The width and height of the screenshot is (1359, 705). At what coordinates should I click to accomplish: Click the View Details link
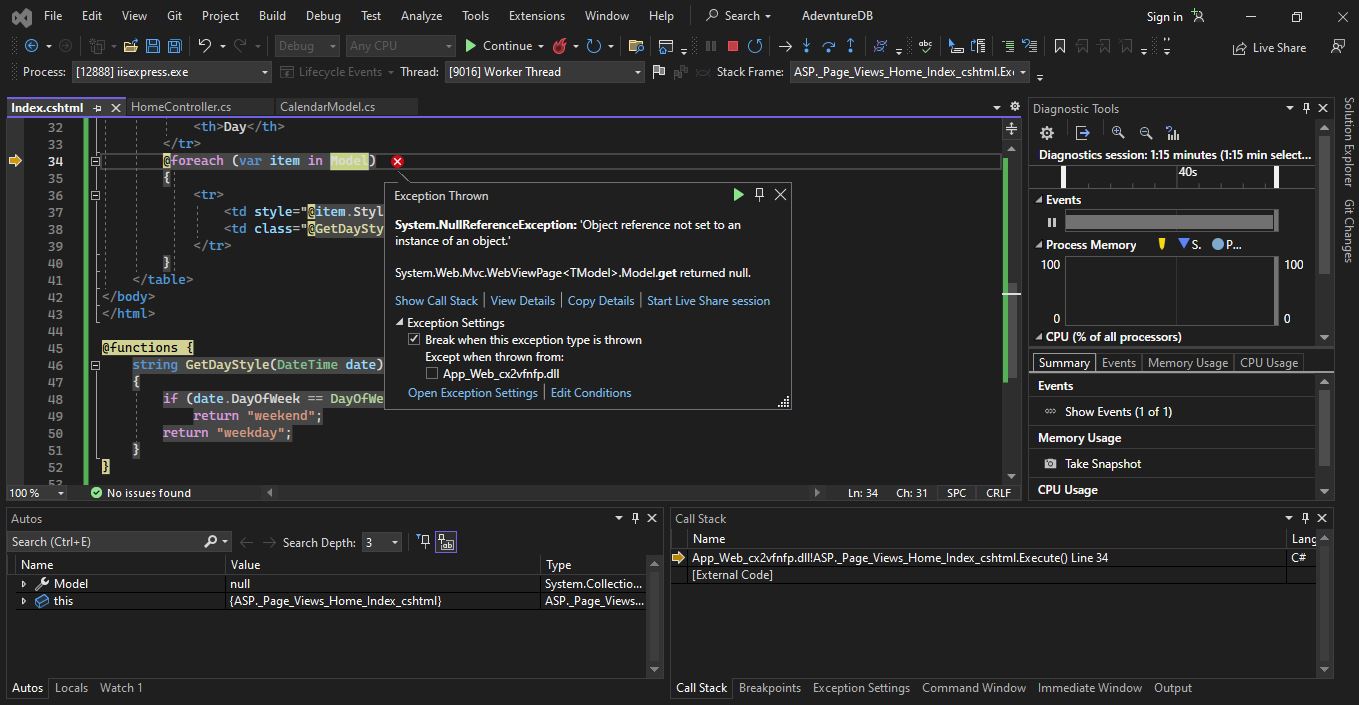[x=522, y=301]
